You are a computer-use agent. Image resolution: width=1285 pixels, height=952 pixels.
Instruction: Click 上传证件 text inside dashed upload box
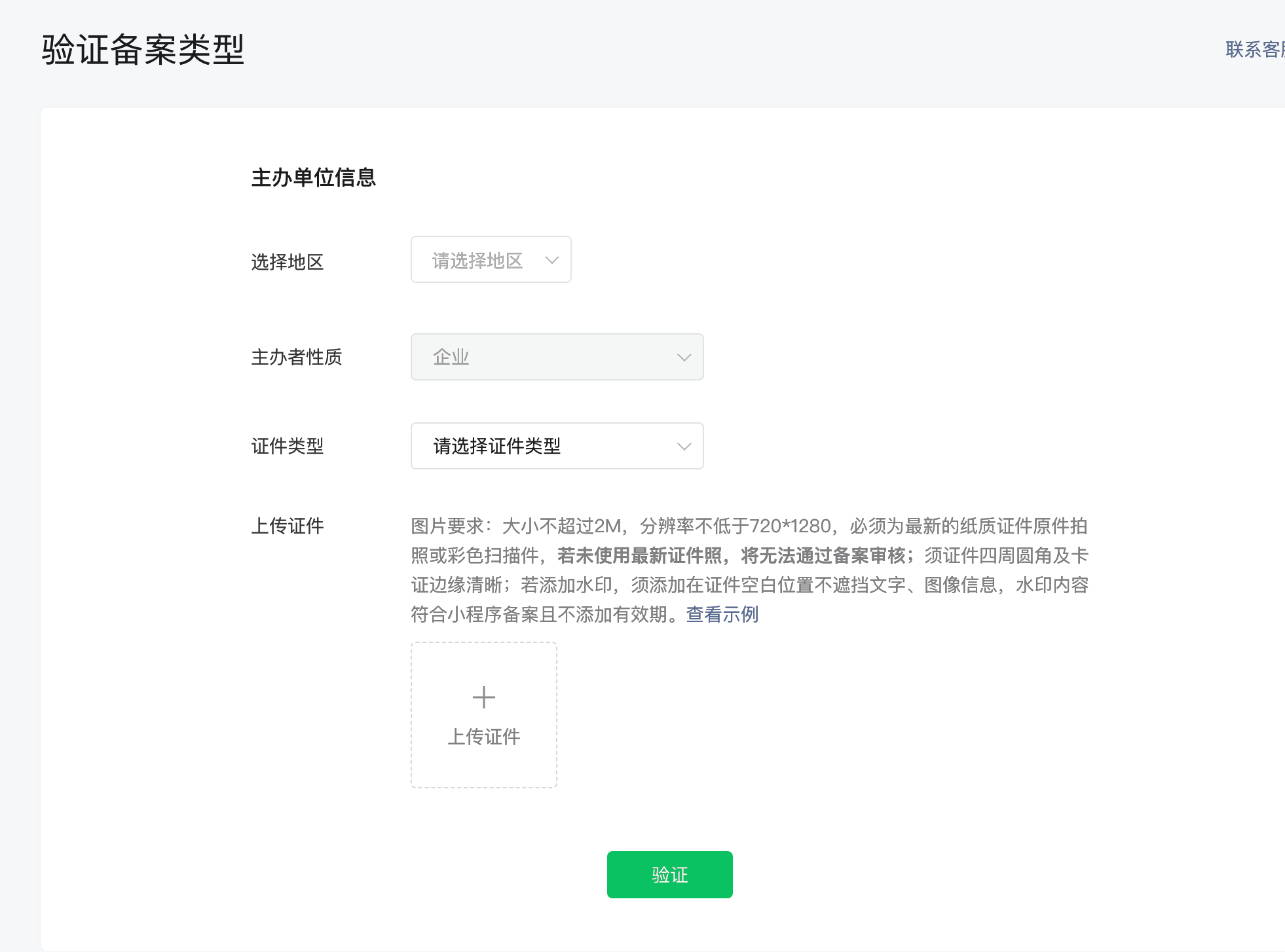483,737
